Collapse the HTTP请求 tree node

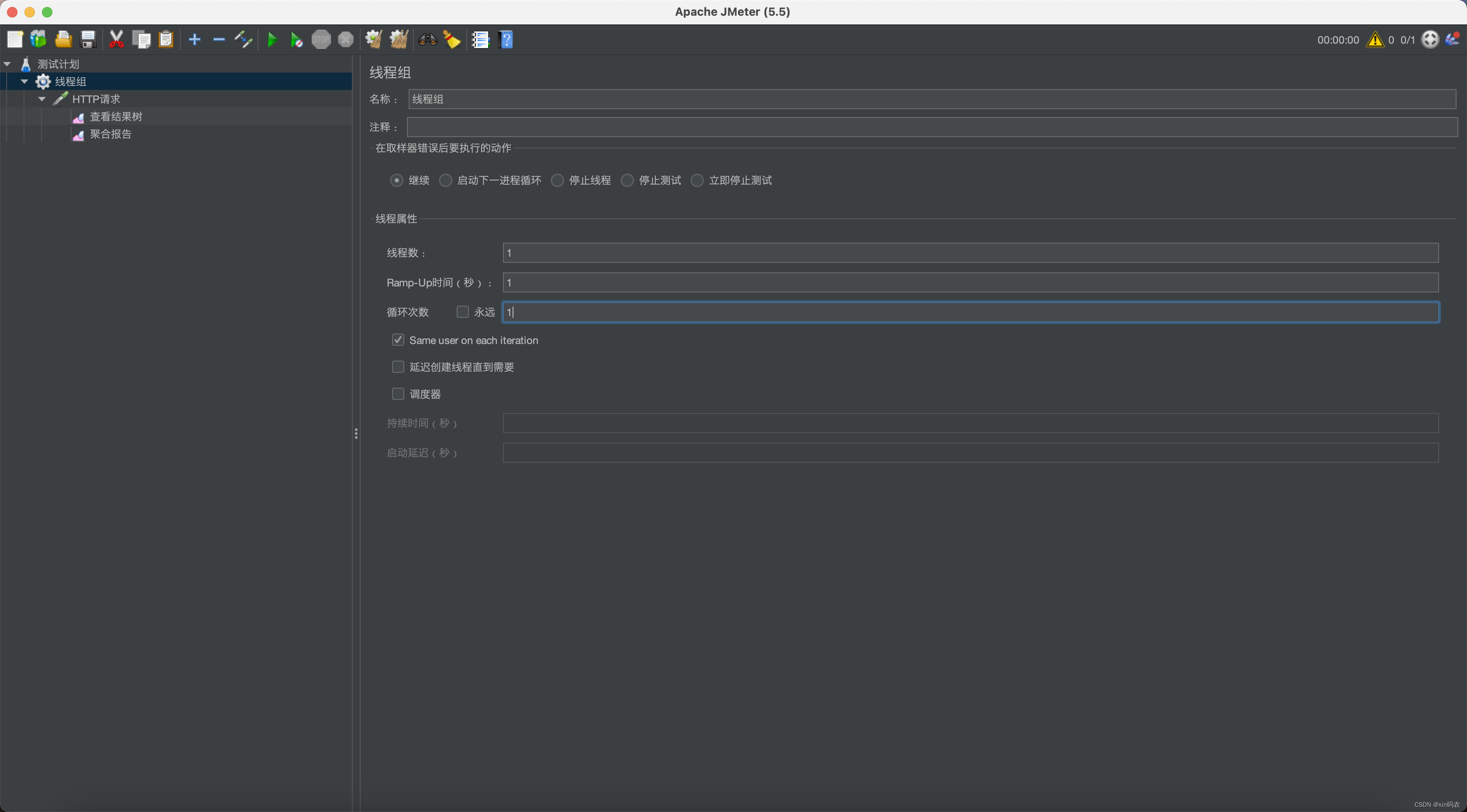pyautogui.click(x=41, y=99)
